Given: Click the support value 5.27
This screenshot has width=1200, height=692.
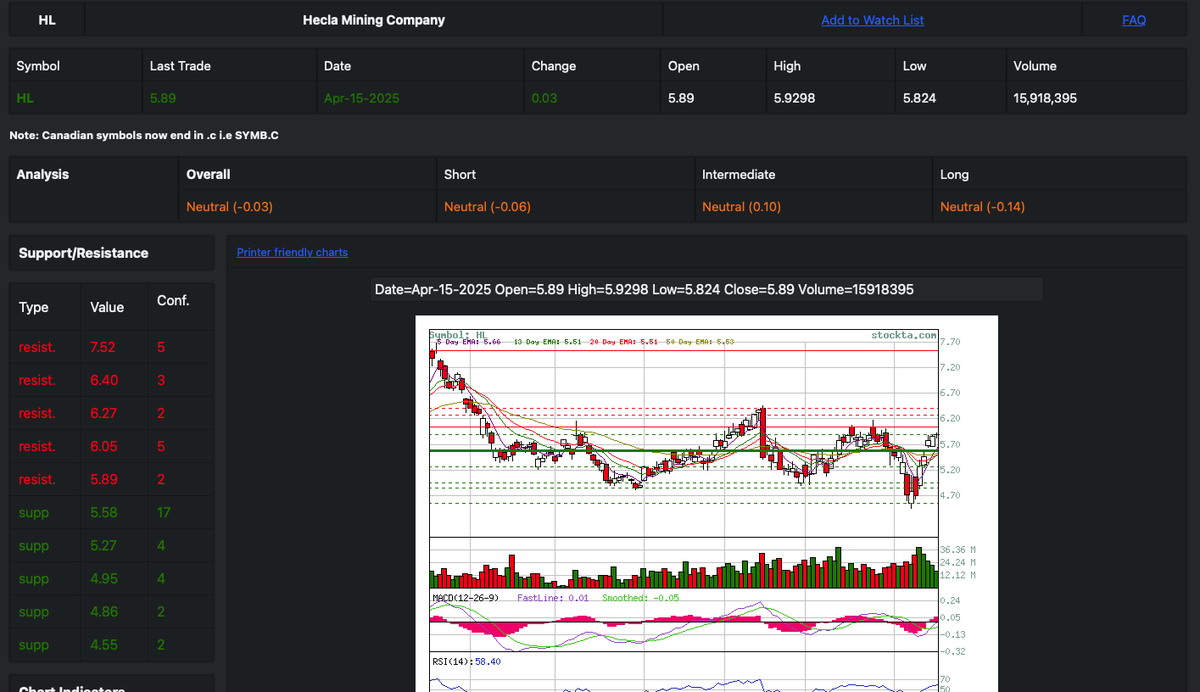Looking at the screenshot, I should pyautogui.click(x=103, y=545).
